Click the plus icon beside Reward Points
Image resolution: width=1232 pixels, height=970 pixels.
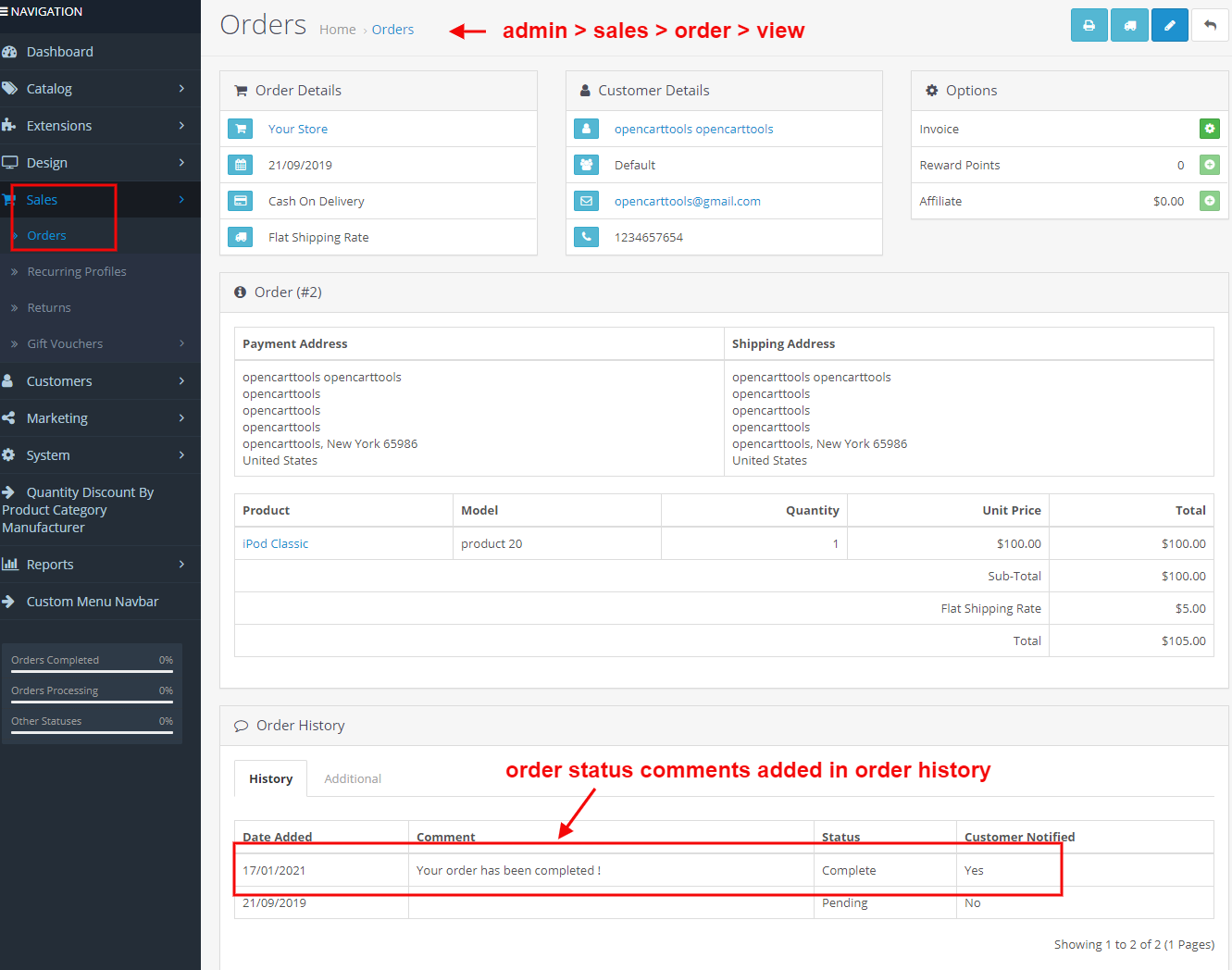click(1209, 165)
